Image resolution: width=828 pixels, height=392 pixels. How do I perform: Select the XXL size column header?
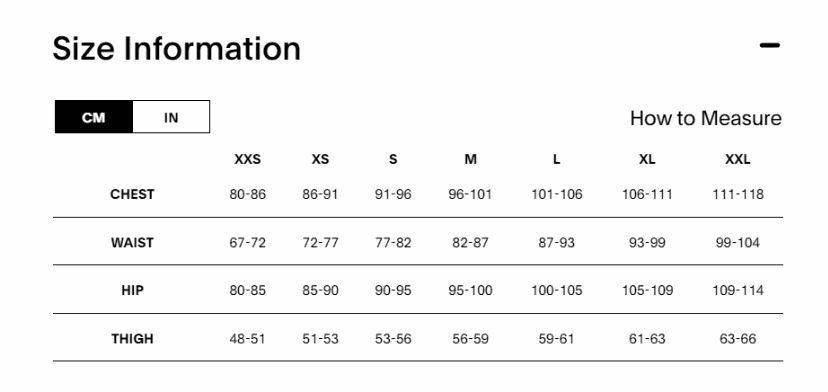[x=738, y=159]
